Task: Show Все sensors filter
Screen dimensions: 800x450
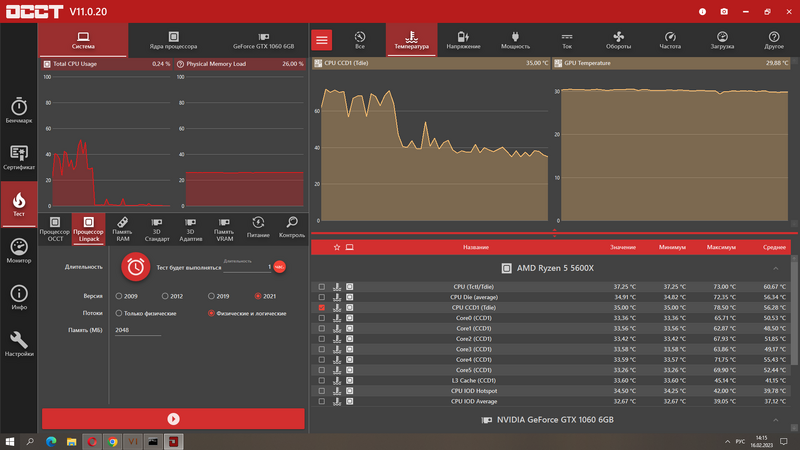Action: [x=360, y=40]
